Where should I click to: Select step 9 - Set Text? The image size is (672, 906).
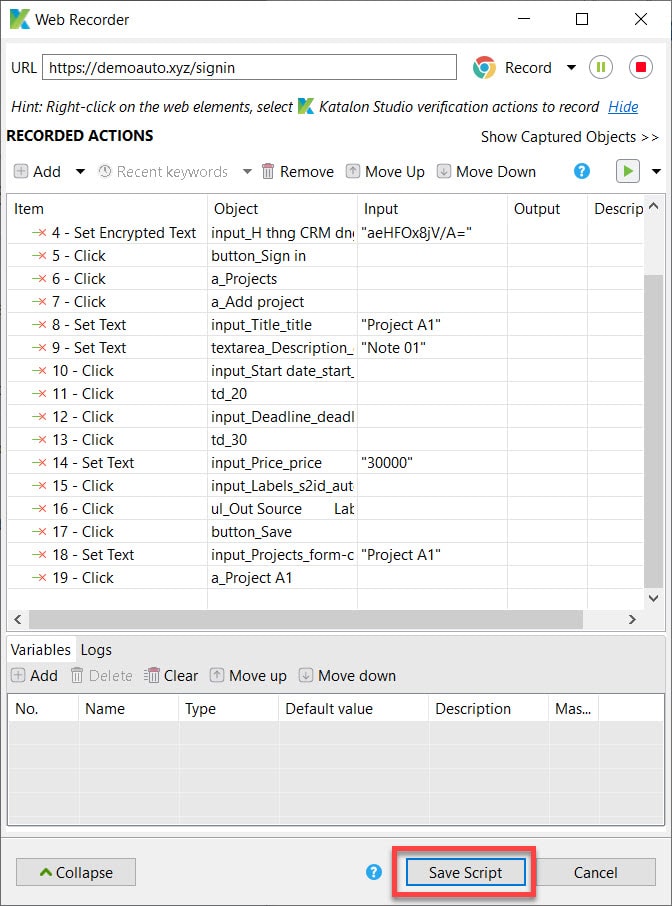tap(325, 348)
